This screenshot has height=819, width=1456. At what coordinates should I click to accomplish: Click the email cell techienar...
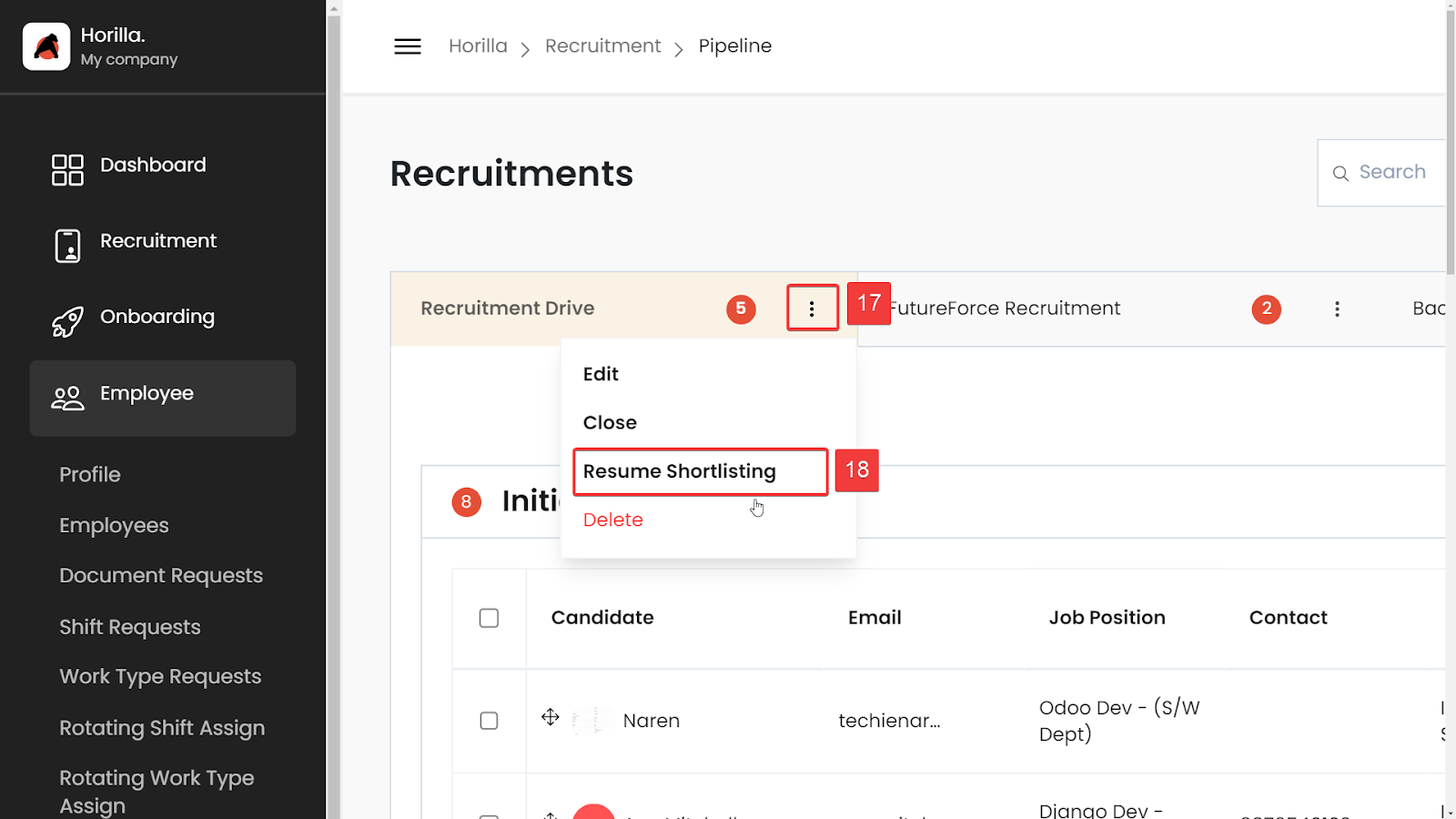point(889,721)
